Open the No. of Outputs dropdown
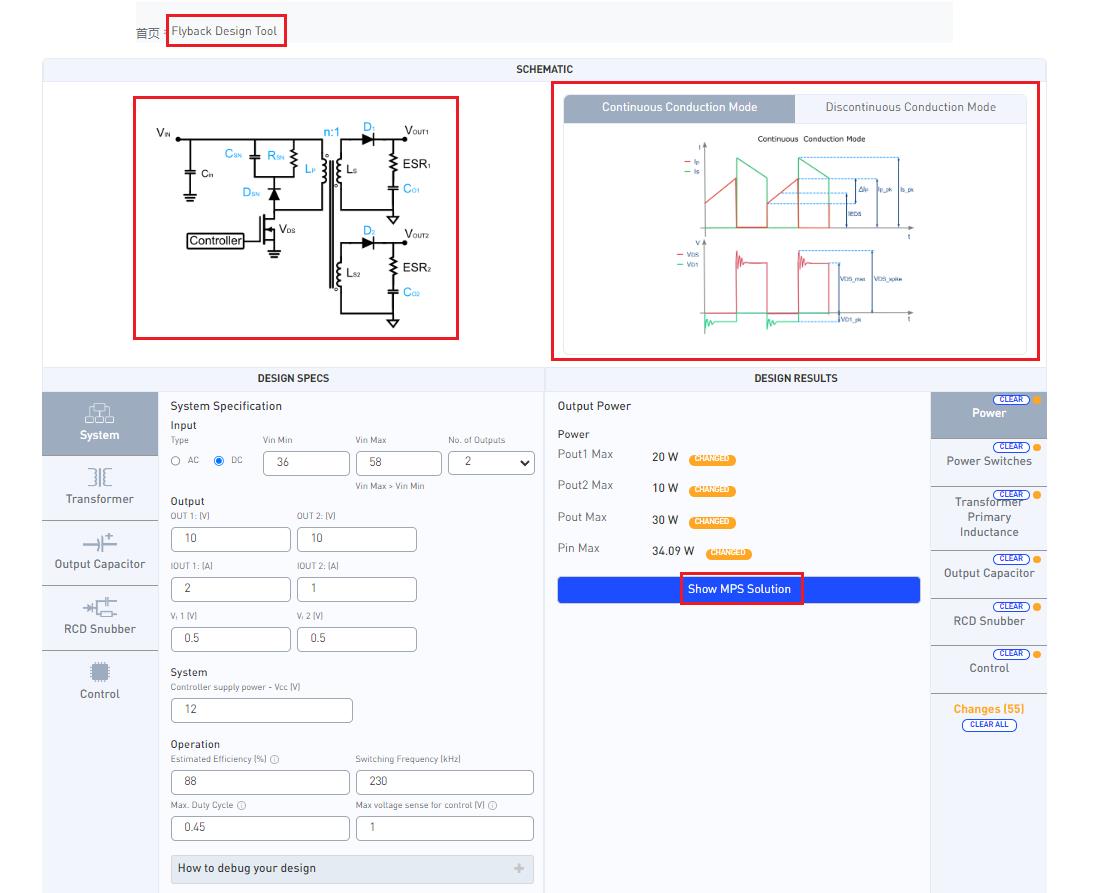 491,463
